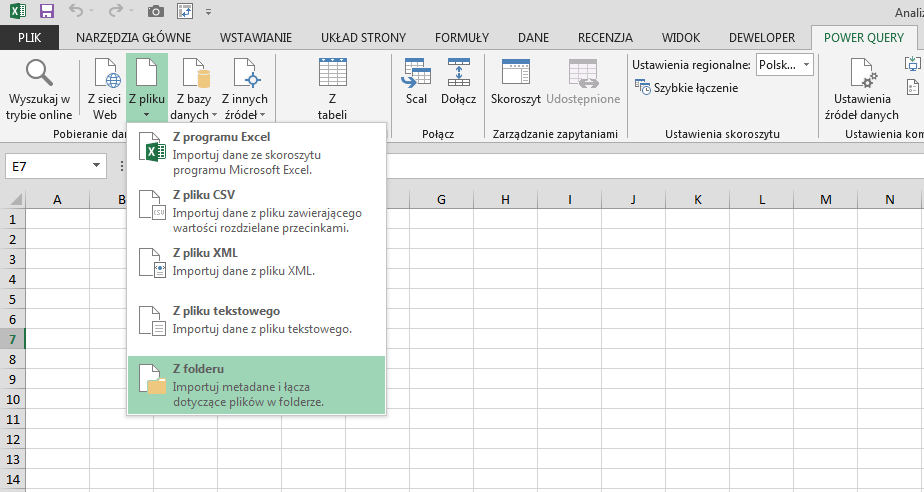Viewport: 924px width, 492px height.
Task: Click the Scal merge icon
Action: pos(416,82)
